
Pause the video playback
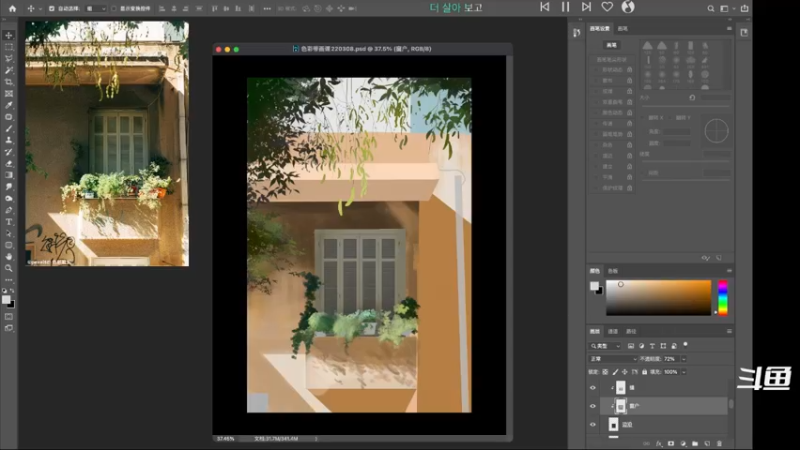click(x=565, y=7)
